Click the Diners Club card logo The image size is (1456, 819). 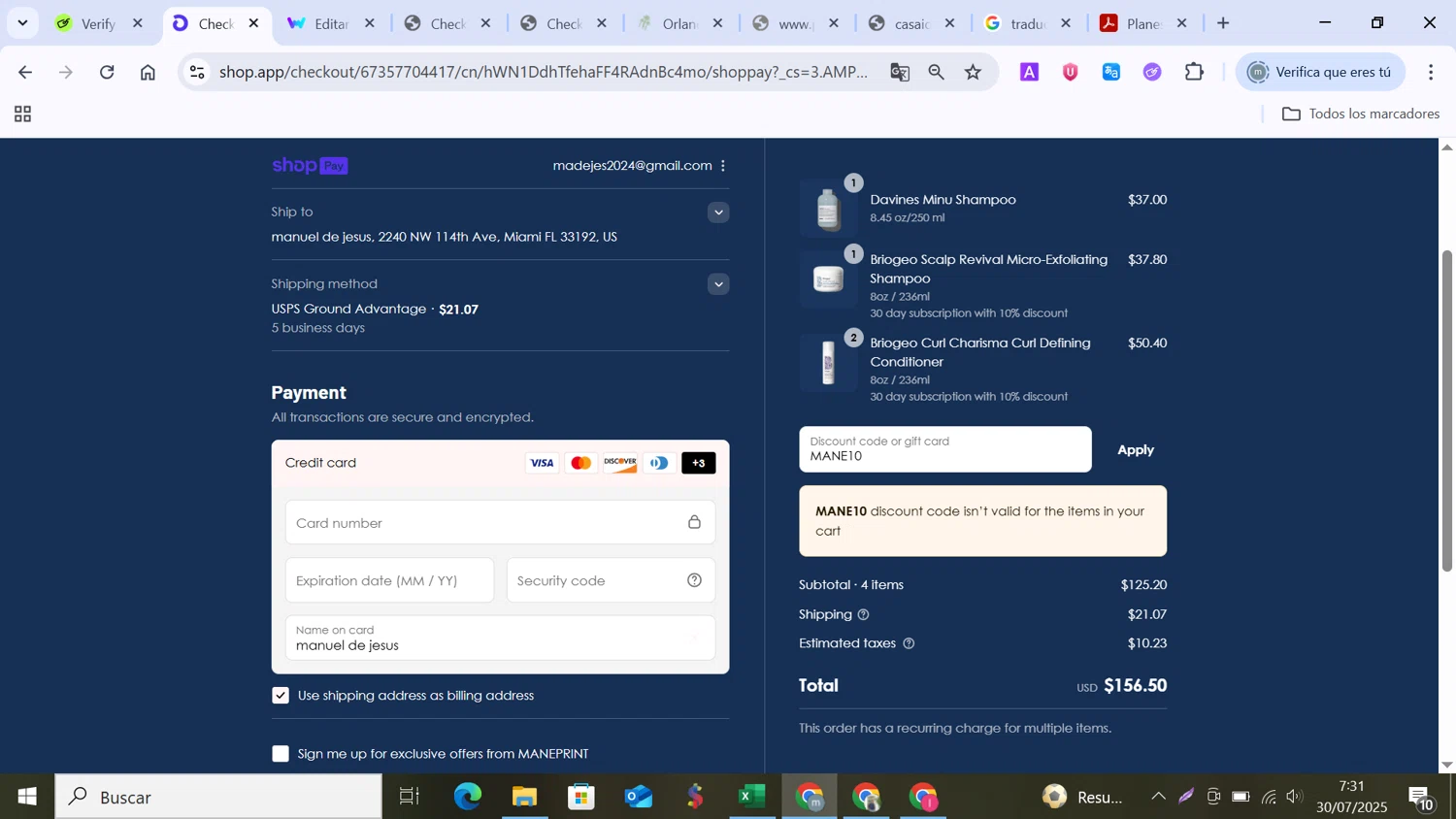pyautogui.click(x=659, y=463)
